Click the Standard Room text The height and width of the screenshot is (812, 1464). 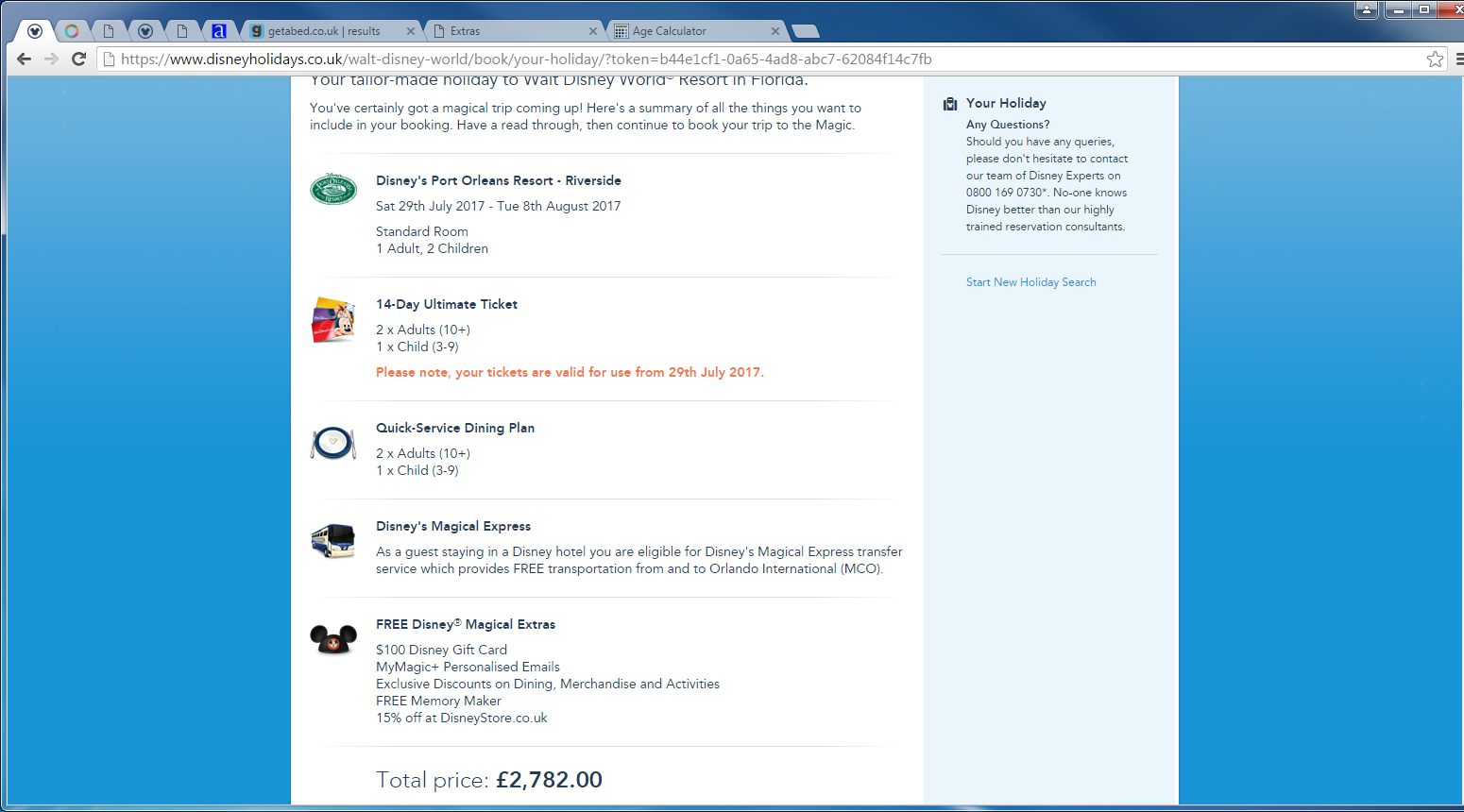pyautogui.click(x=422, y=231)
